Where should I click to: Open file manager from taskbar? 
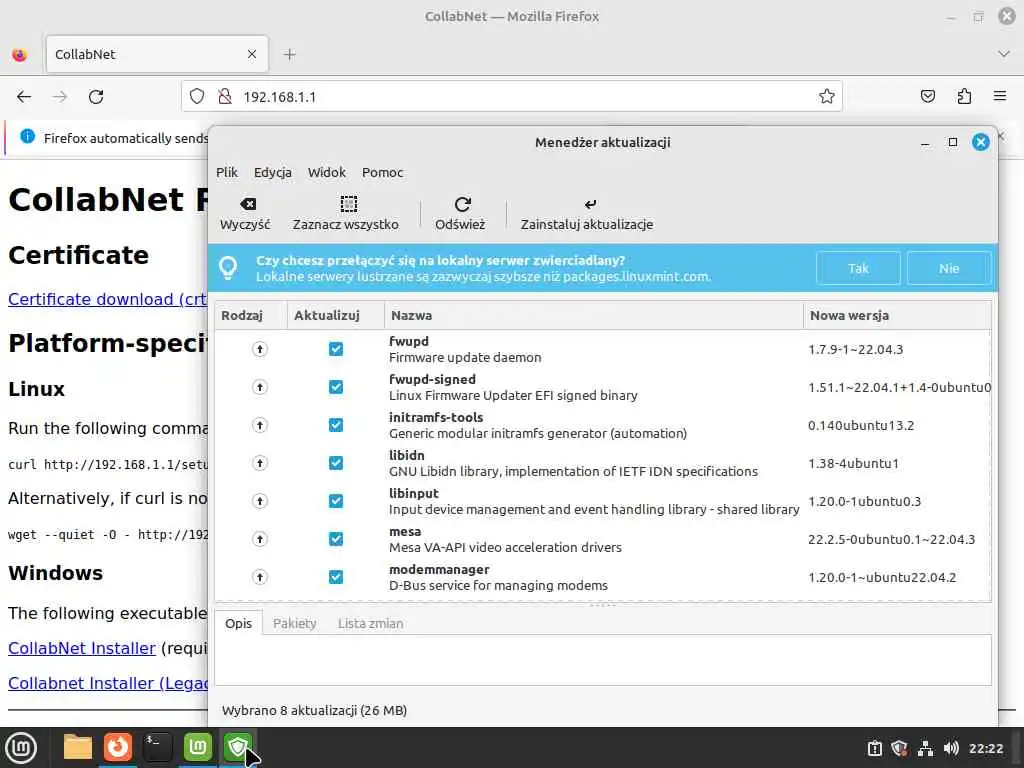click(x=78, y=747)
